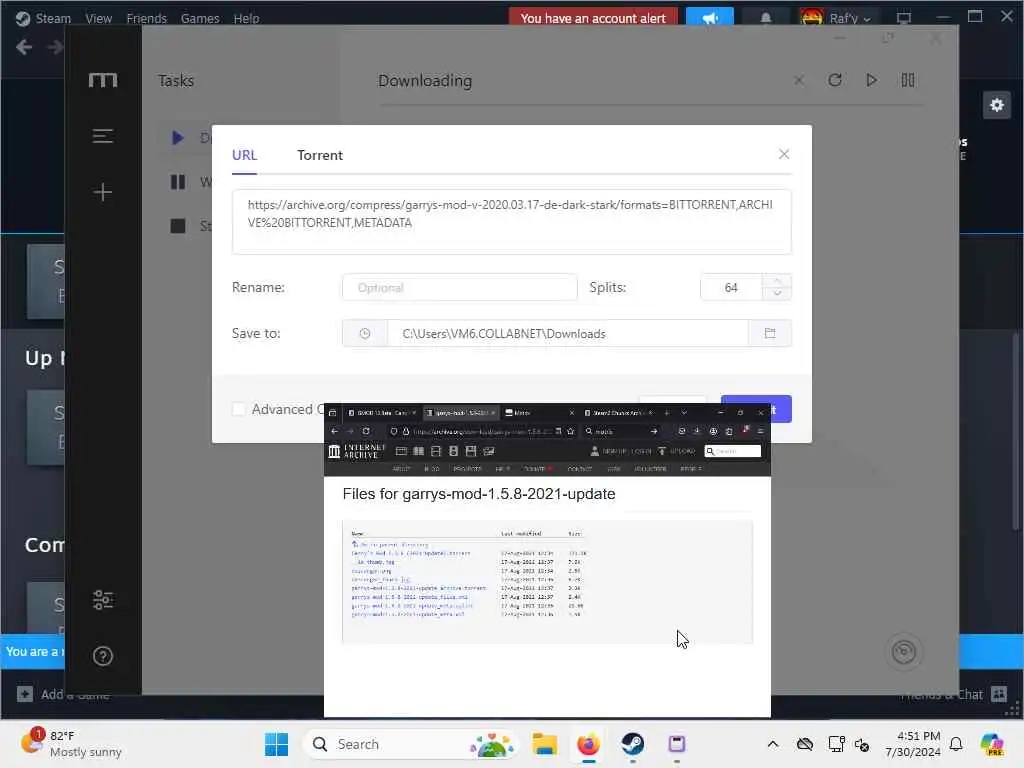The width and height of the screenshot is (1024, 768).
Task: Open the Motrix help question-mark icon
Action: tap(103, 656)
